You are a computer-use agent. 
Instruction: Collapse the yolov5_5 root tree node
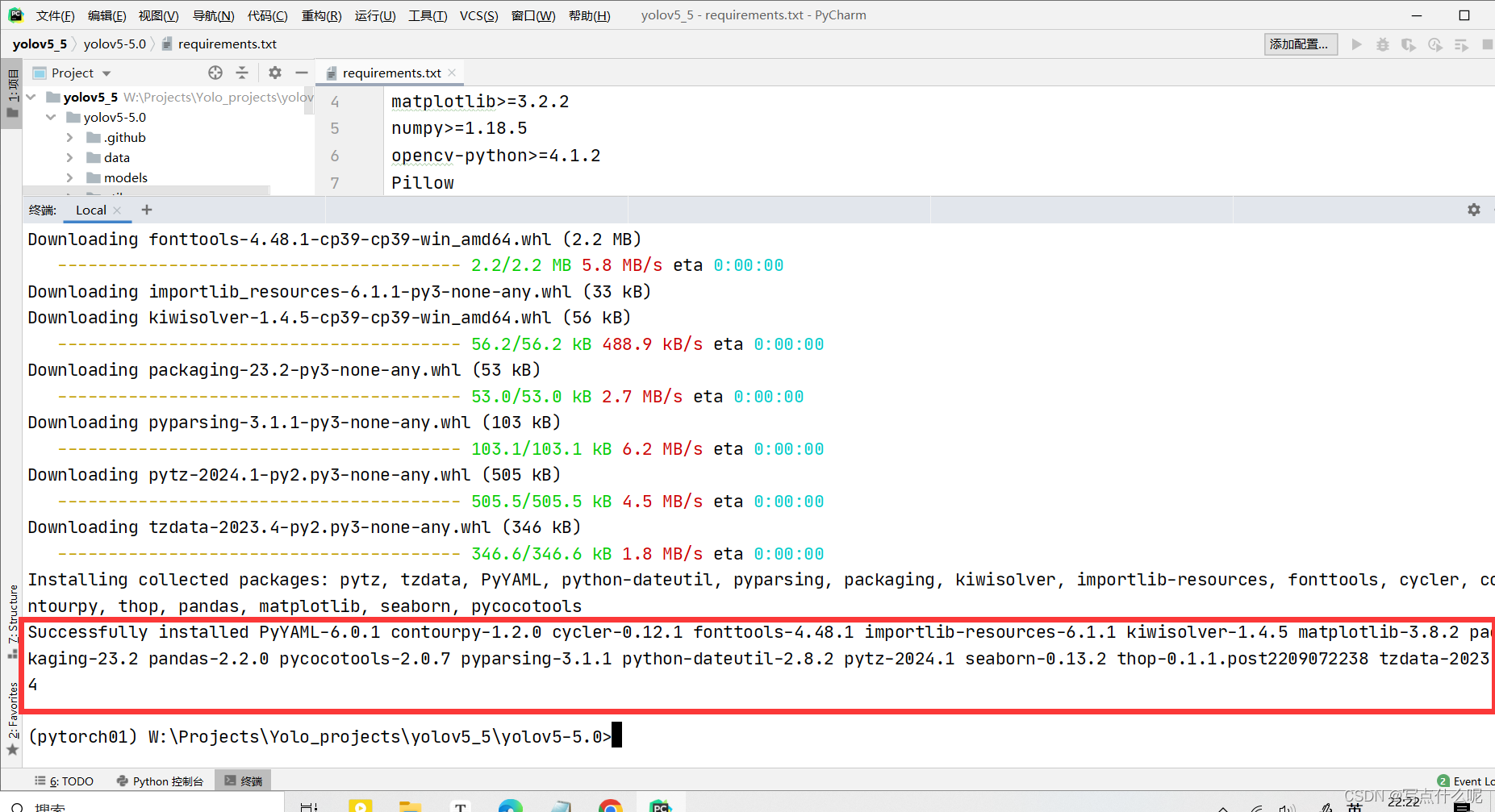pyautogui.click(x=31, y=97)
